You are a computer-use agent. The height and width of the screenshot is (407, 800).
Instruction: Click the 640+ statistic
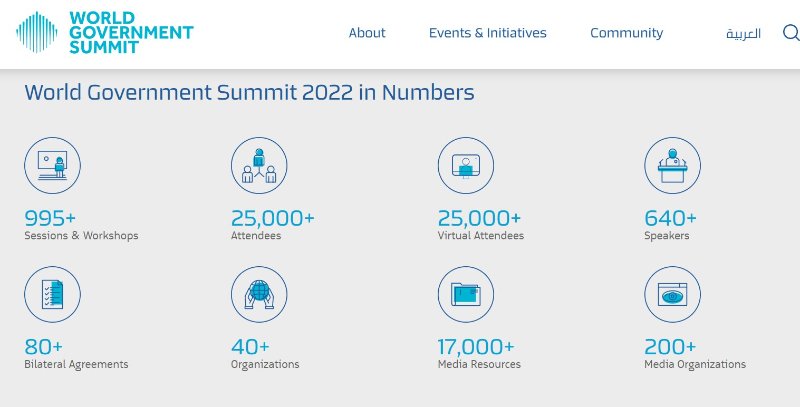click(x=670, y=218)
